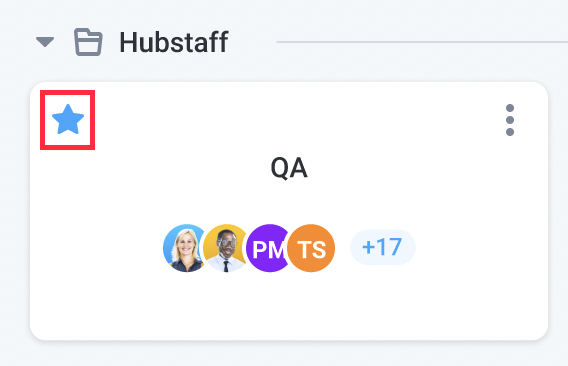Collapse the Hubstaff folder group

click(x=45, y=42)
